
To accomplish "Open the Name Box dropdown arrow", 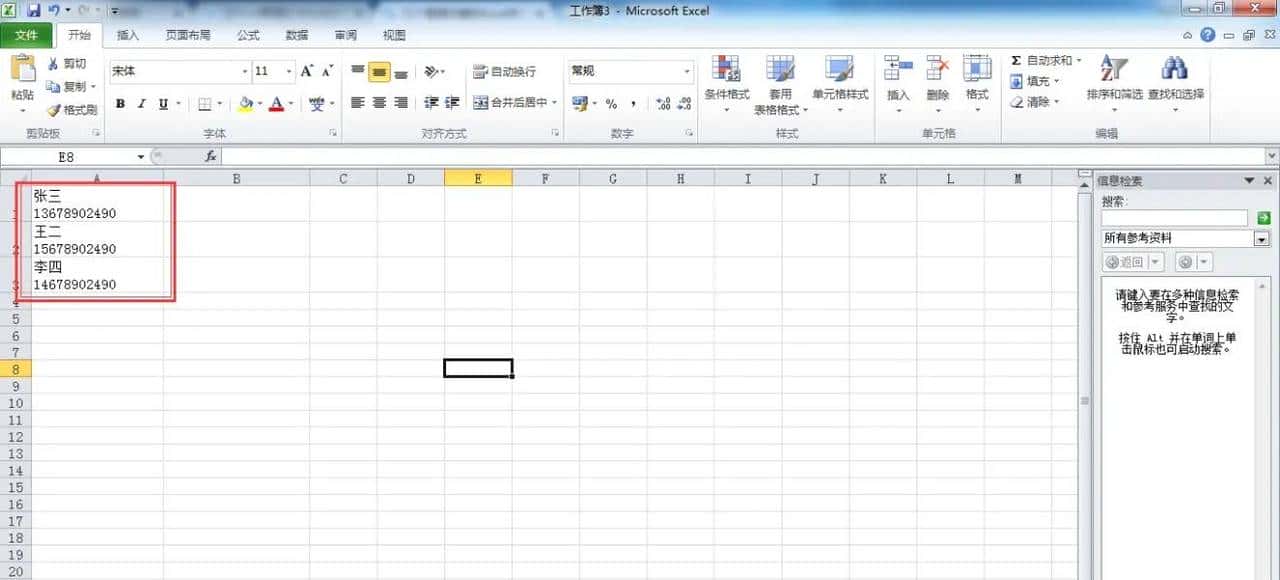I will (141, 157).
